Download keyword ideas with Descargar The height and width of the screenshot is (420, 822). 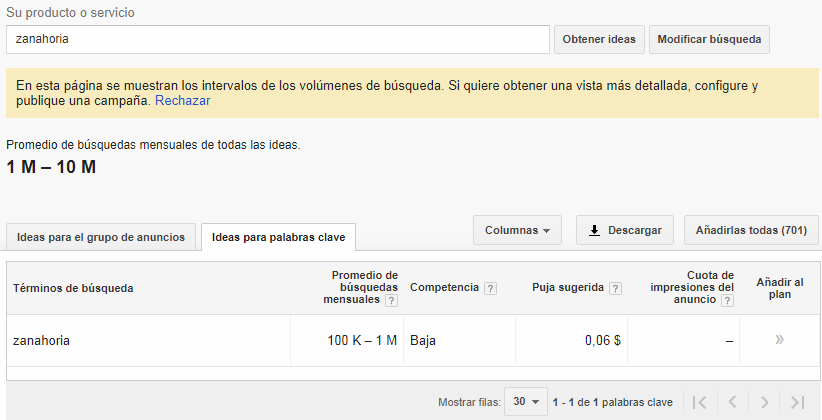(x=625, y=230)
